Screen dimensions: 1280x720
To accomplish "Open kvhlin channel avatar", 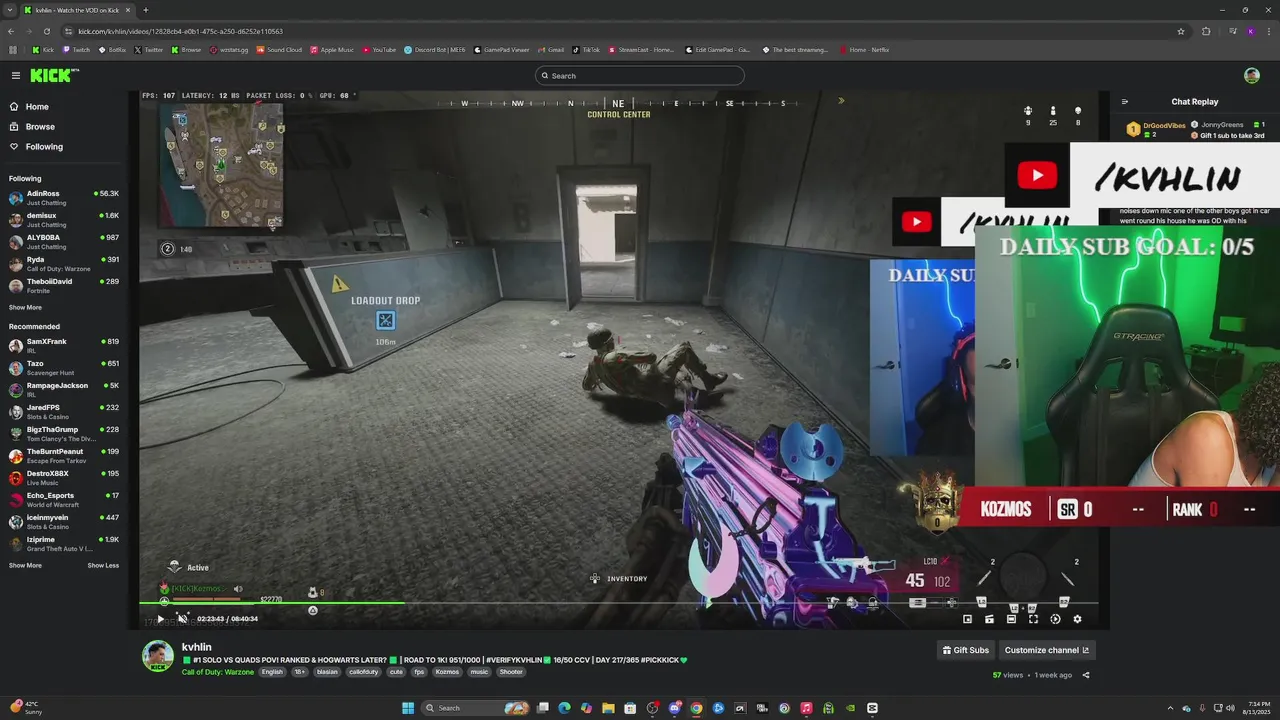I will click(158, 656).
